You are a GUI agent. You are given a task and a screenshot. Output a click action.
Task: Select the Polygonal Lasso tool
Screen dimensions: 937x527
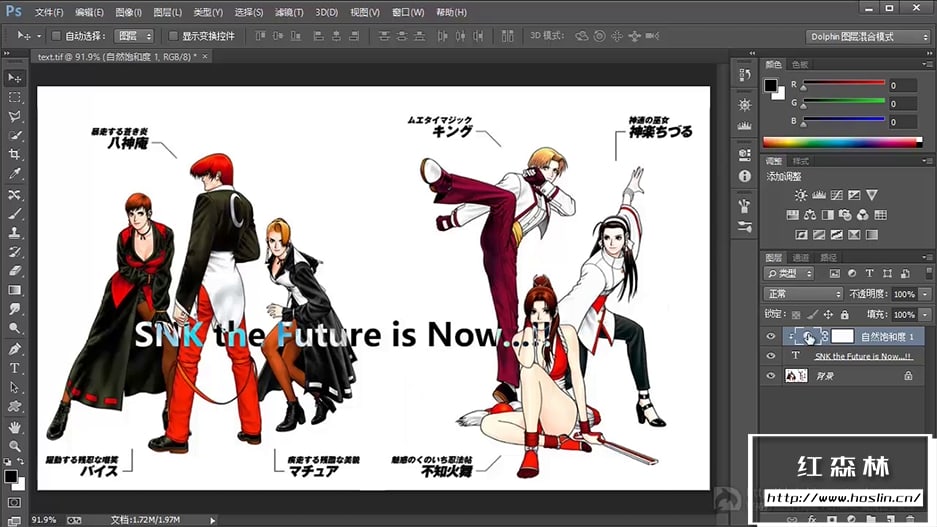pyautogui.click(x=14, y=116)
